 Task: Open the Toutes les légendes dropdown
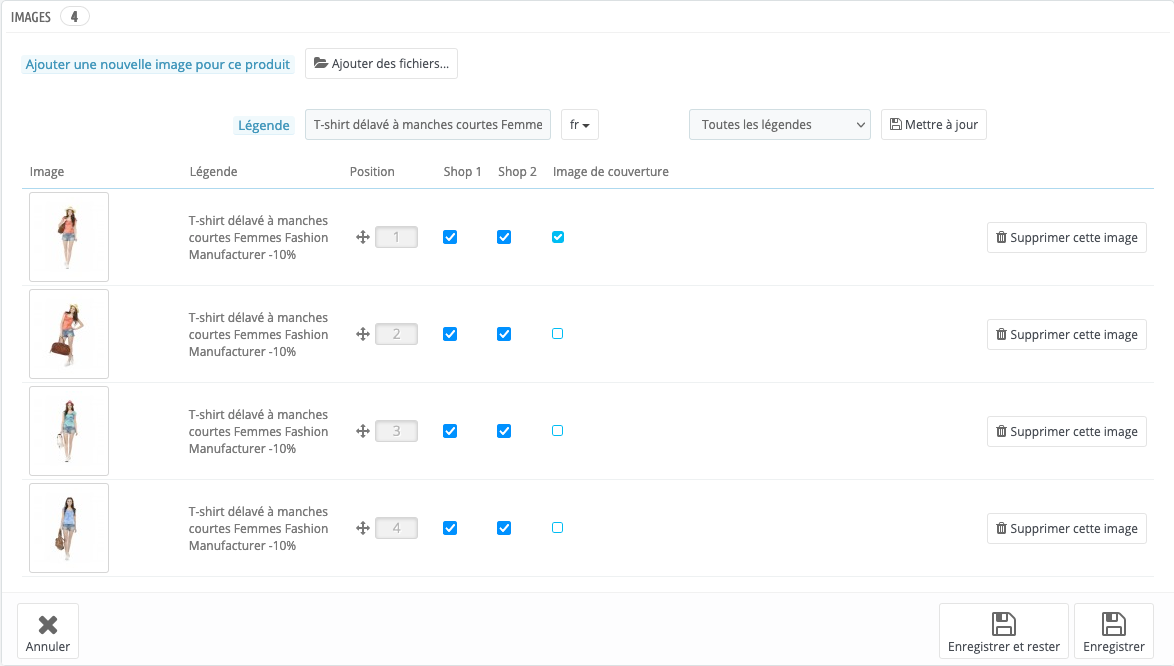779,125
